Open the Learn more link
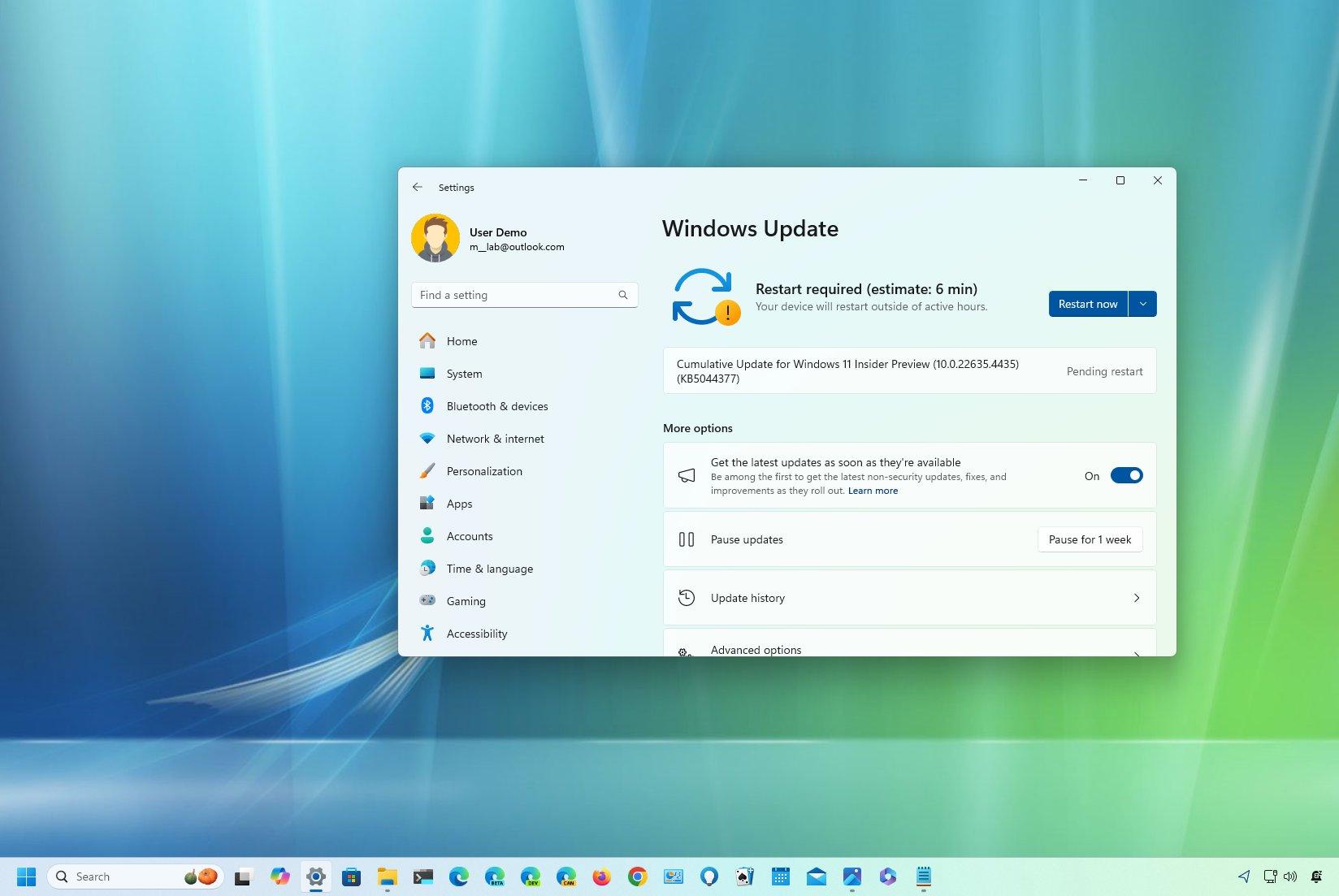Image resolution: width=1339 pixels, height=896 pixels. pyautogui.click(x=873, y=491)
